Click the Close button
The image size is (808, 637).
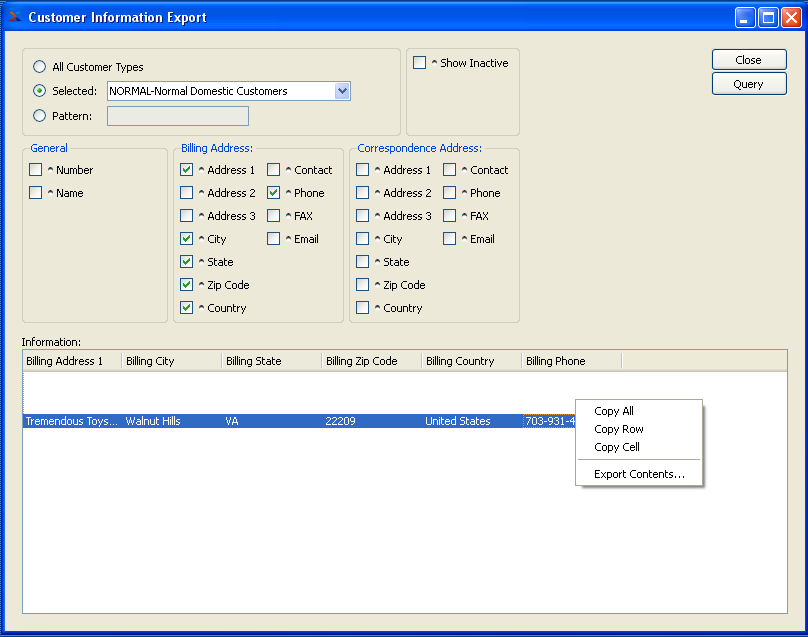pos(748,60)
